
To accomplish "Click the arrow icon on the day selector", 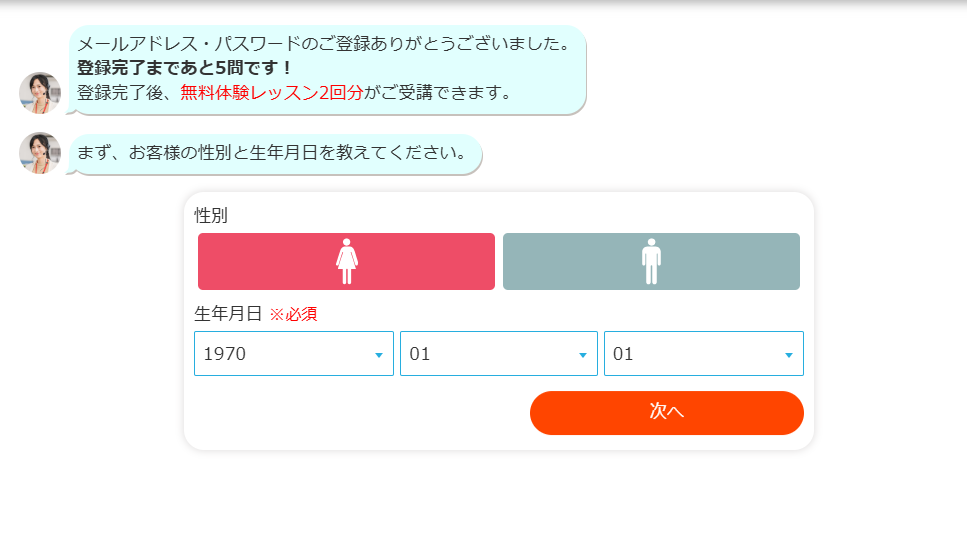I will click(x=788, y=355).
